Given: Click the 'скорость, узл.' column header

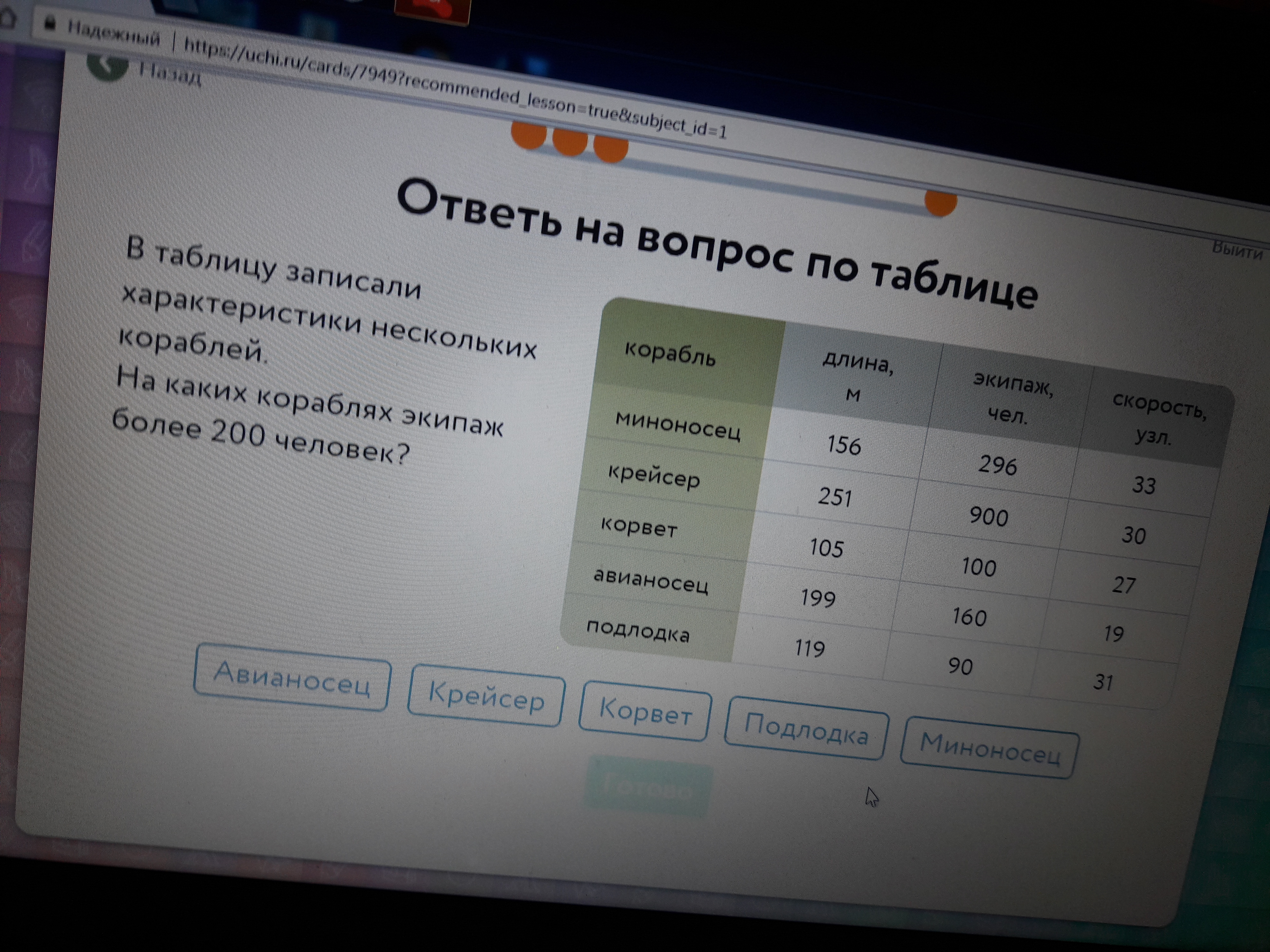Looking at the screenshot, I should click(1156, 418).
